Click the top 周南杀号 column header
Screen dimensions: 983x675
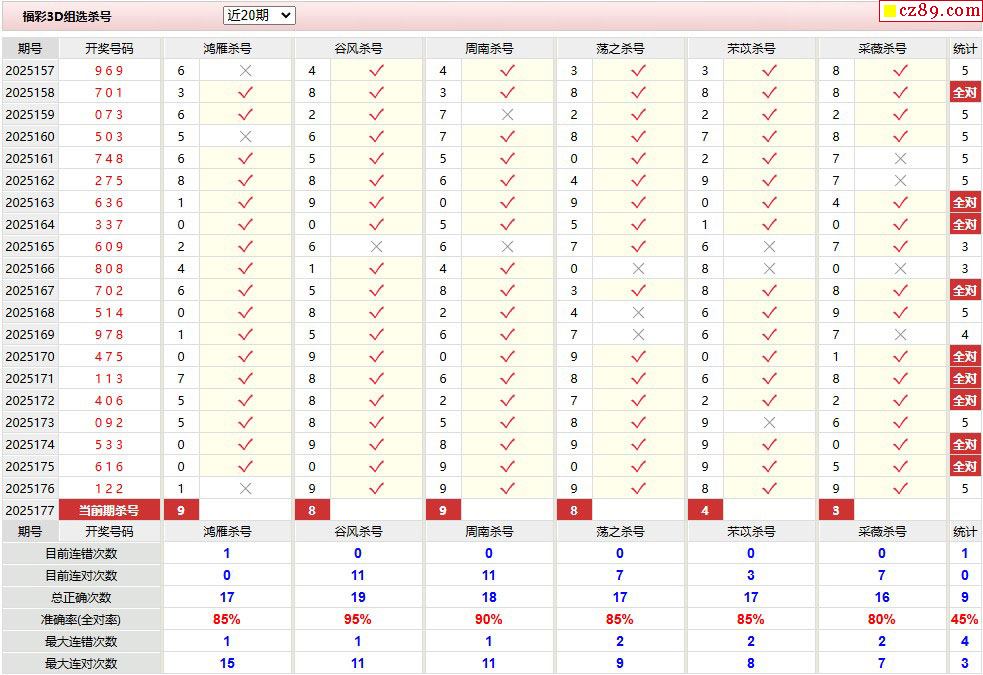pos(490,49)
